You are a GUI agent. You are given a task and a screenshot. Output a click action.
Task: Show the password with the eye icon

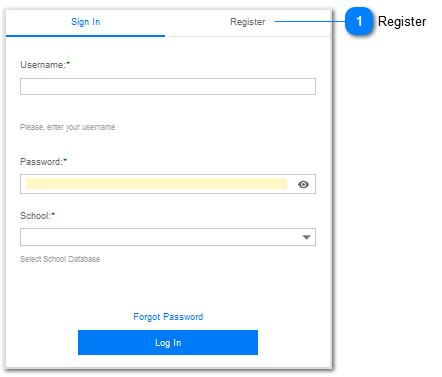click(303, 184)
